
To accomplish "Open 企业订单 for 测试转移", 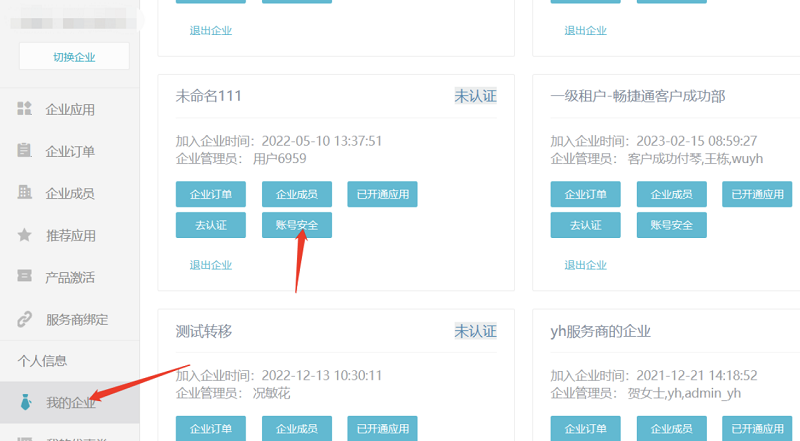I will (x=211, y=428).
